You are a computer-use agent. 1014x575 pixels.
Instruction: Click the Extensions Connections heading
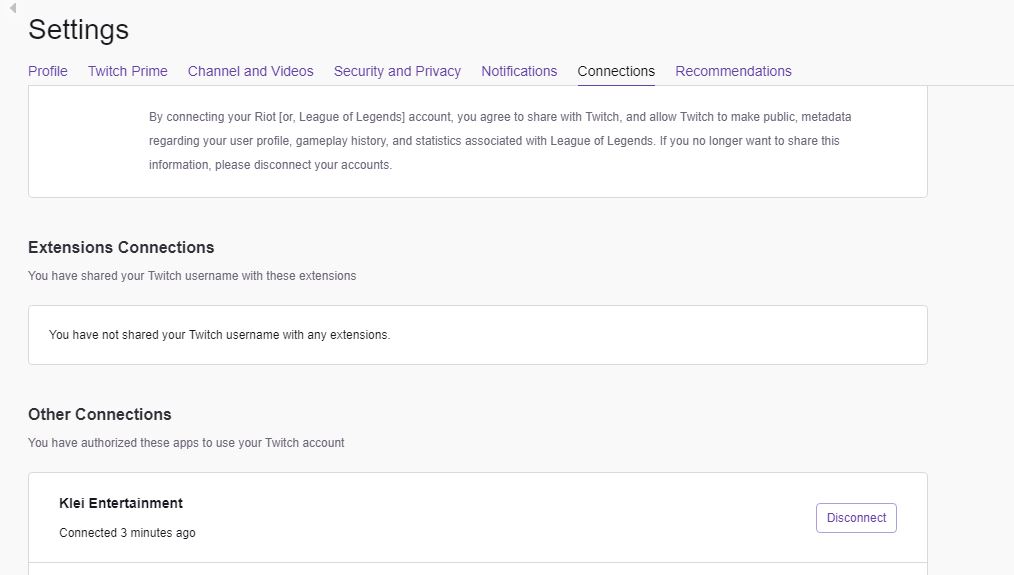coord(121,247)
